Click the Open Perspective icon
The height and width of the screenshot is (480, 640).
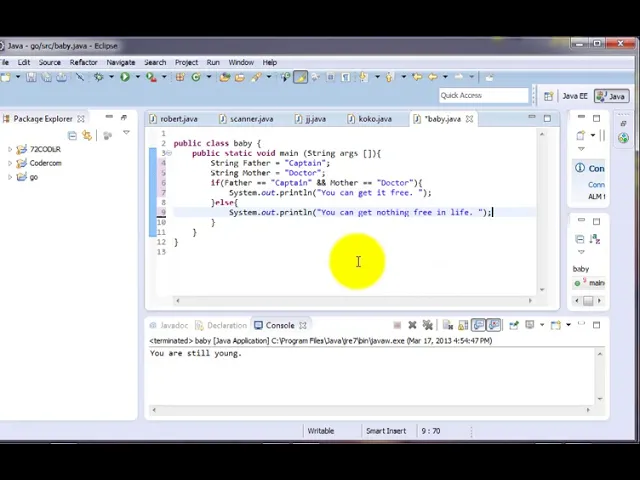coord(549,96)
